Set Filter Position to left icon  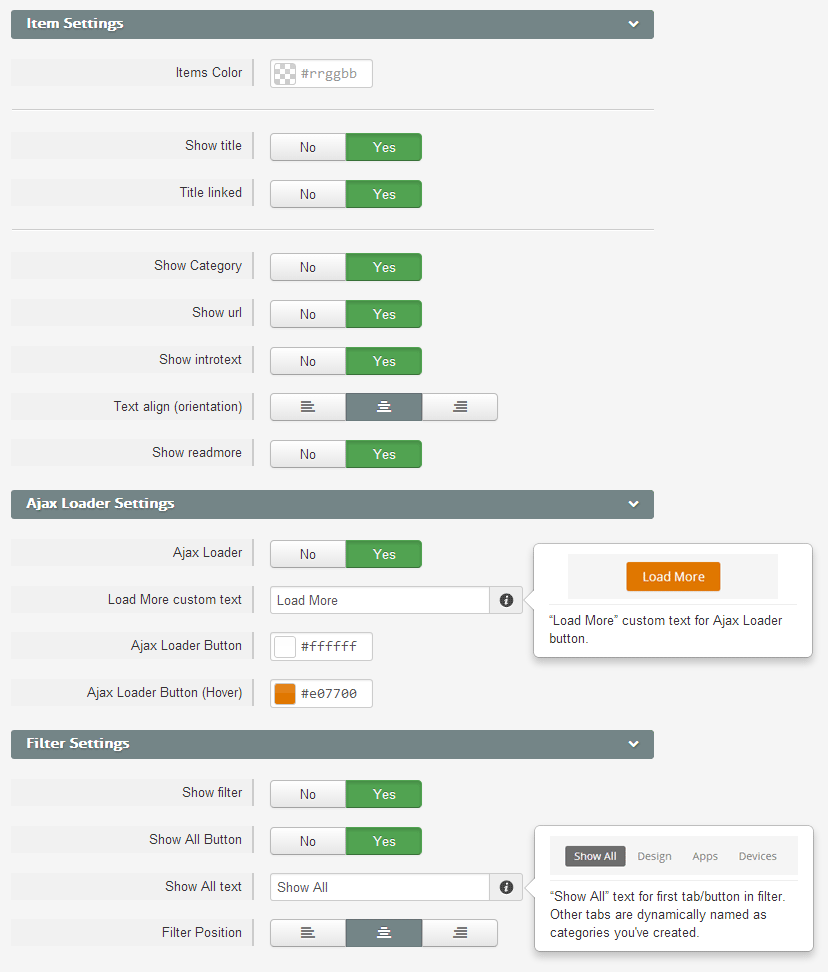click(308, 933)
